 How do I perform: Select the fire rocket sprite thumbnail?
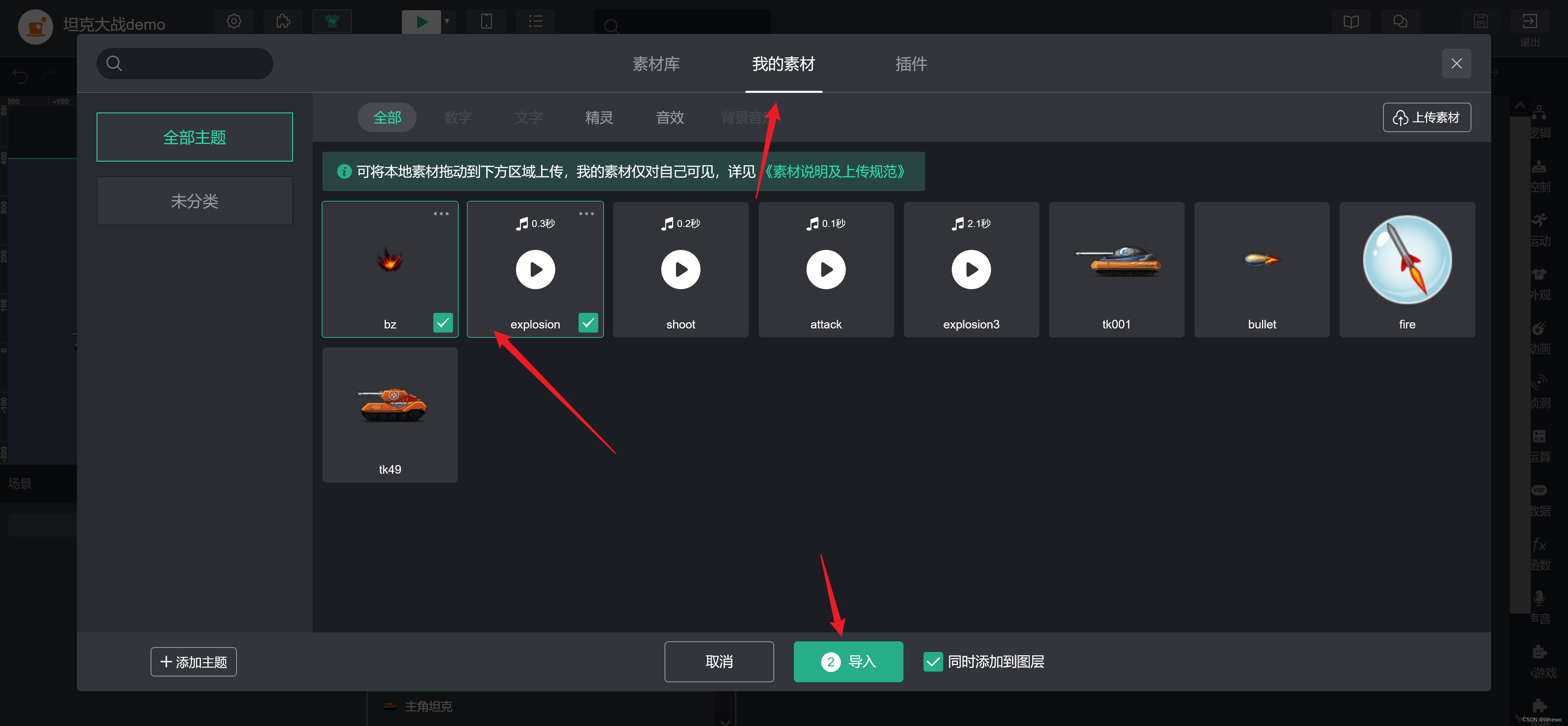pyautogui.click(x=1407, y=261)
